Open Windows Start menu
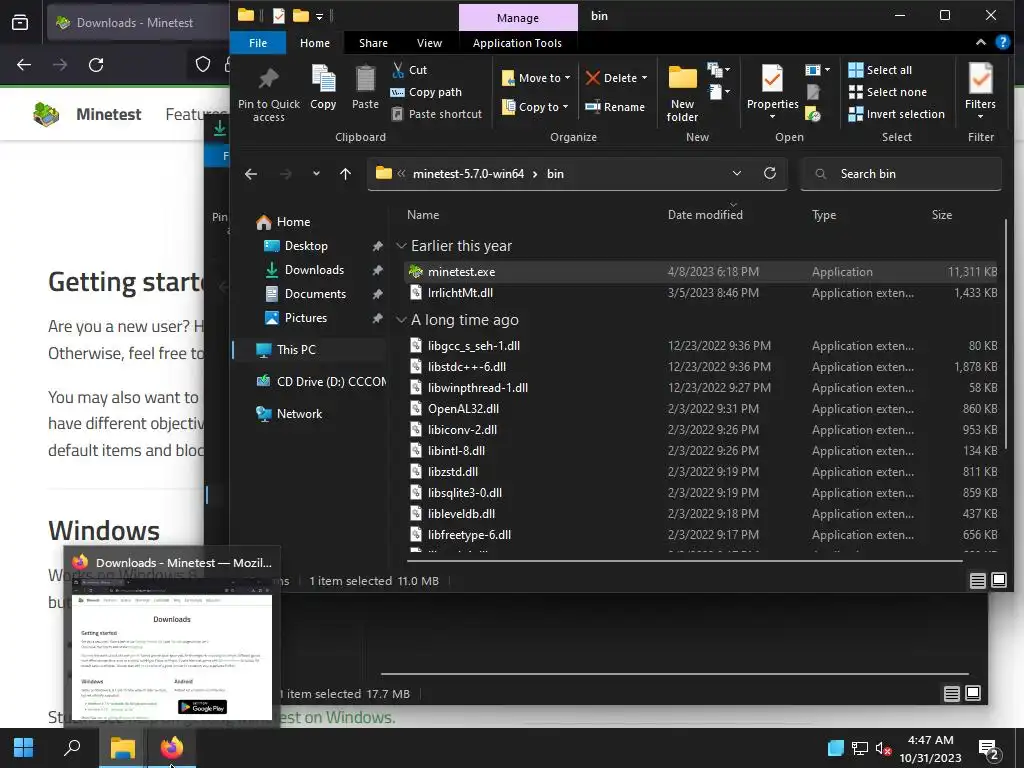The width and height of the screenshot is (1024, 768). tap(24, 748)
